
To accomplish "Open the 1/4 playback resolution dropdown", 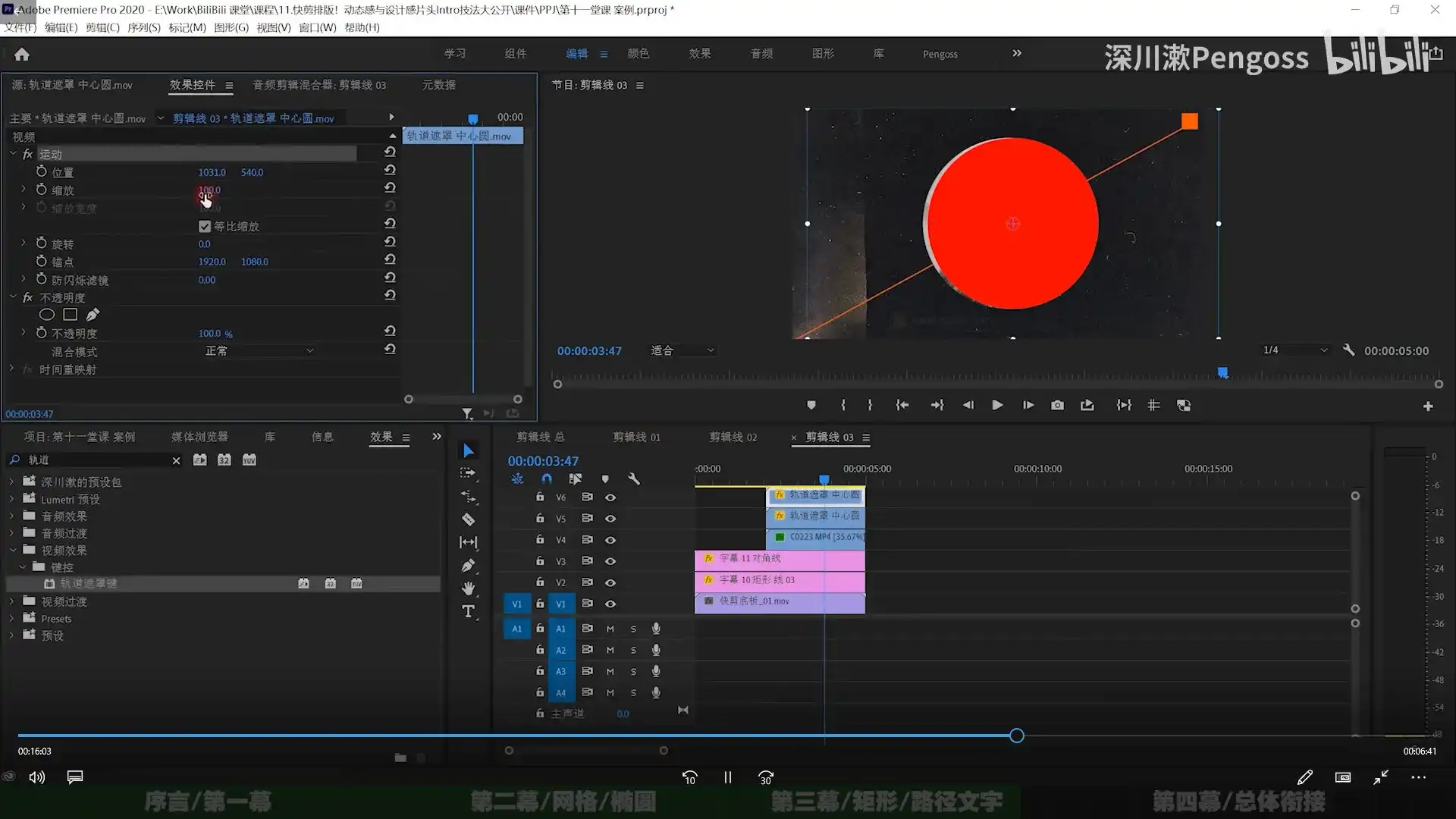I will (x=1295, y=350).
